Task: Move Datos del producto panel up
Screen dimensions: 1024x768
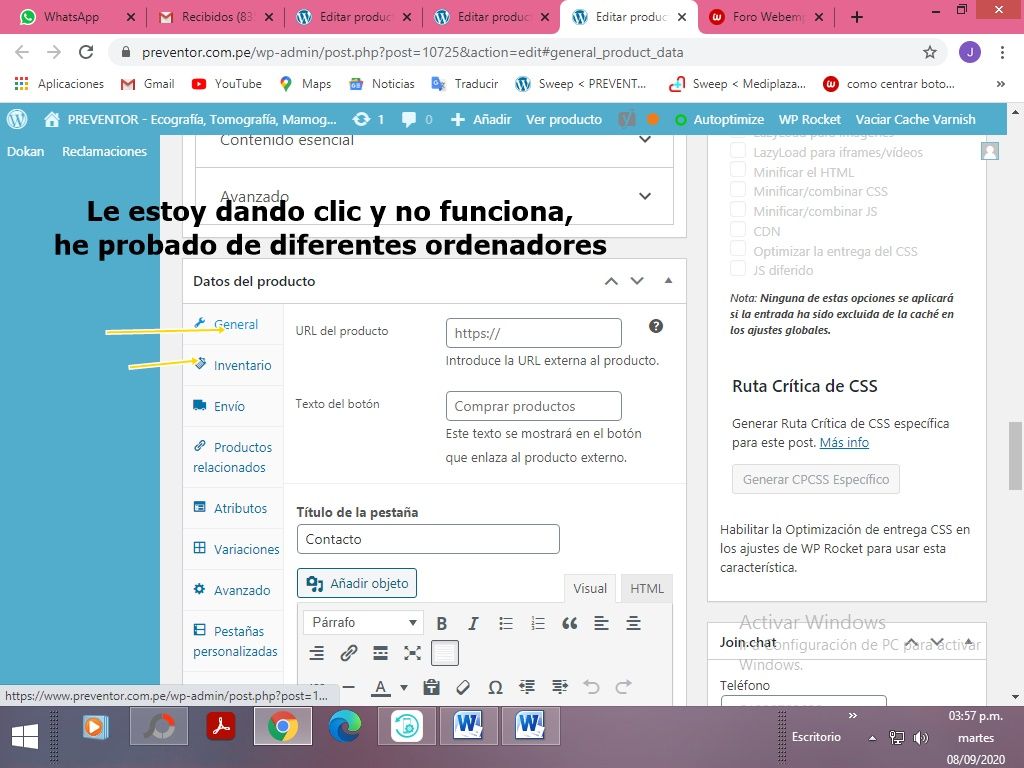Action: (x=611, y=281)
